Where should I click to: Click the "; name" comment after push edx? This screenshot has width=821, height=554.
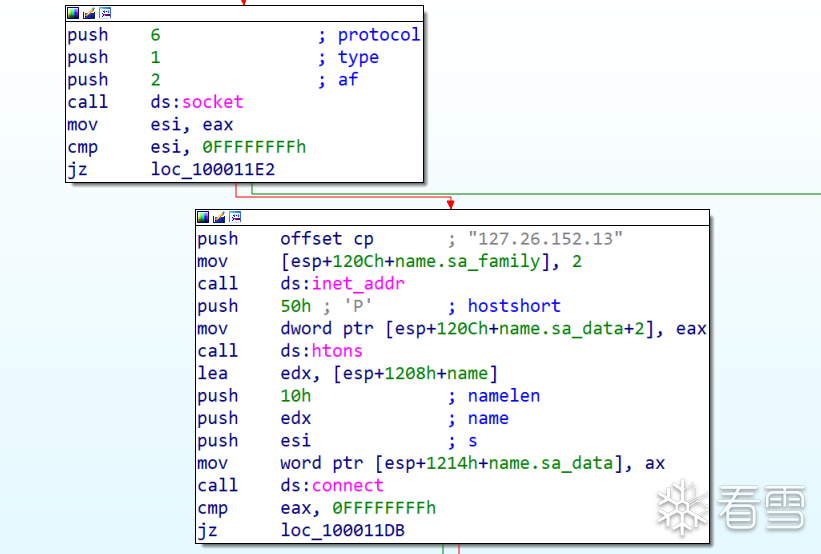pos(478,418)
